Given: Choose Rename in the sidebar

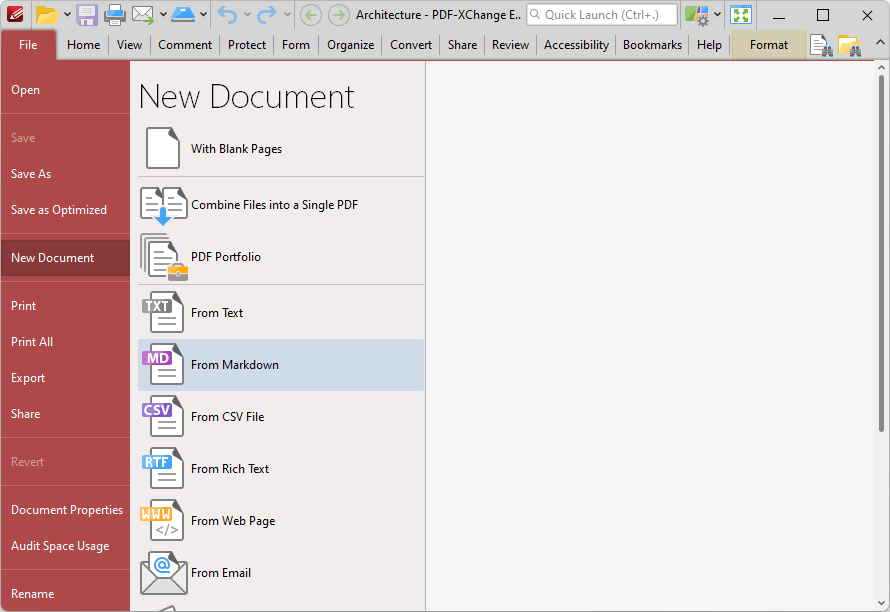Looking at the screenshot, I should (65, 594).
